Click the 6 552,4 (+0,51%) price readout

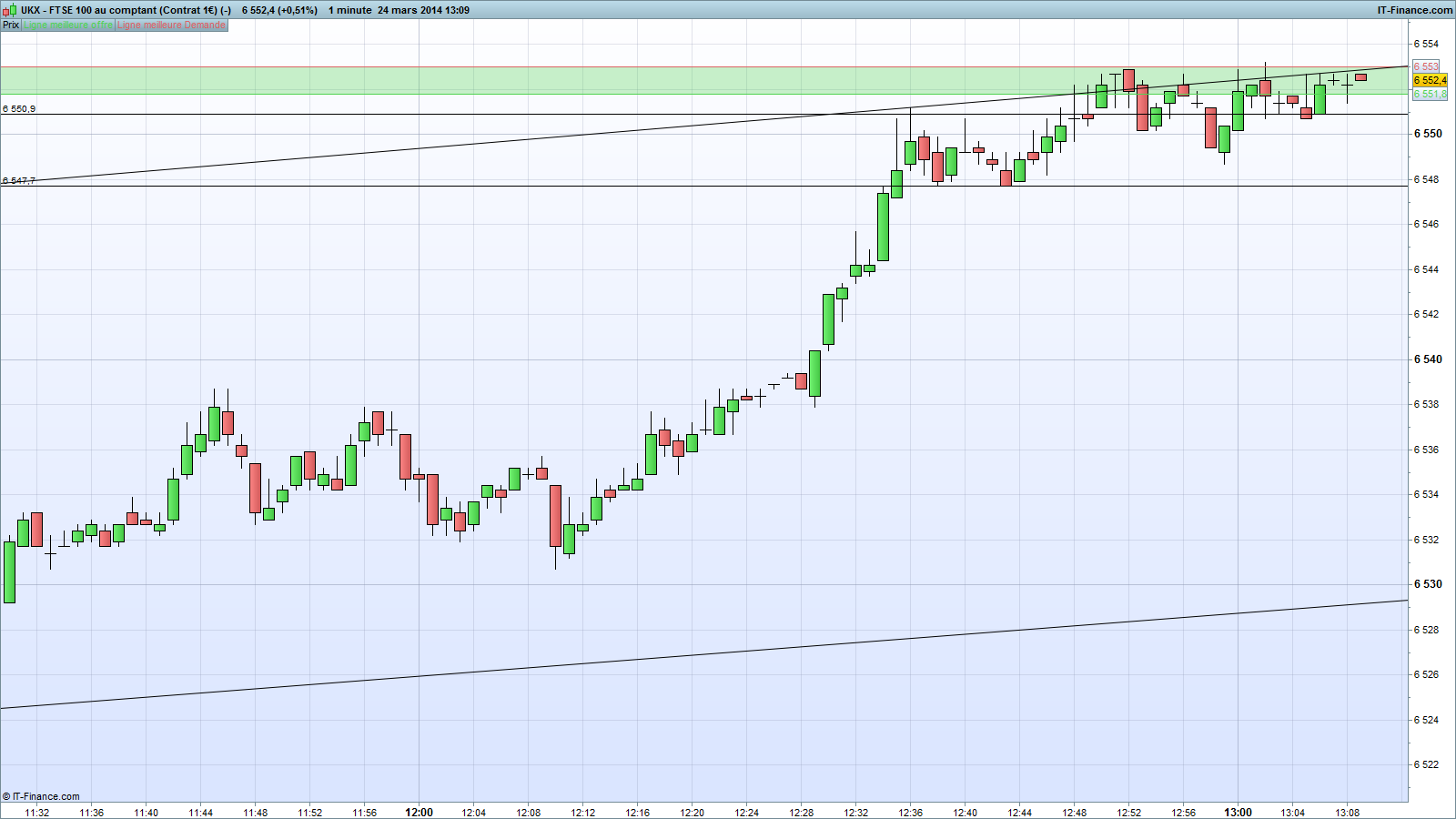(x=279, y=10)
